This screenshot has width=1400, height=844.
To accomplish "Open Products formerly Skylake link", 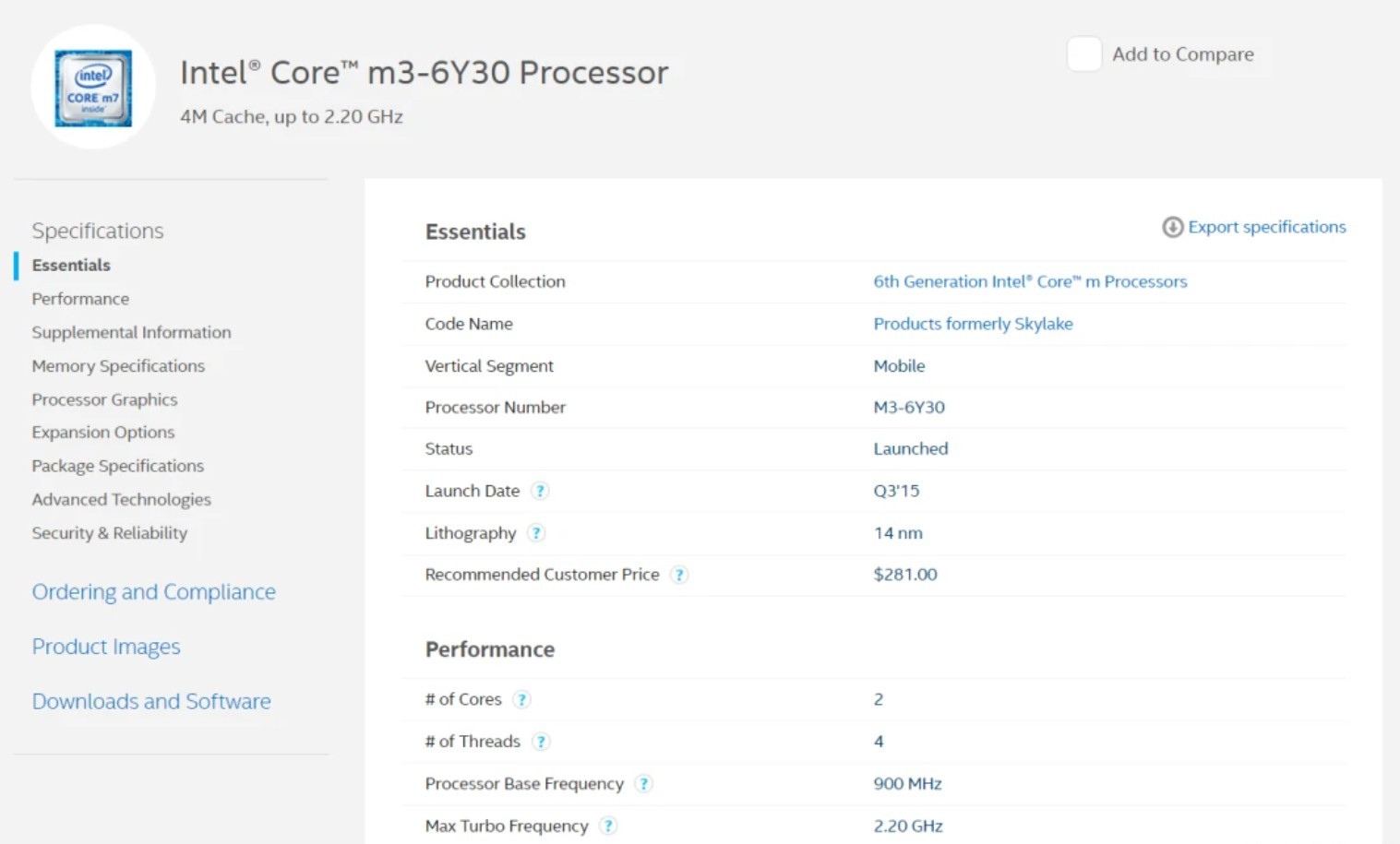I will (x=973, y=324).
